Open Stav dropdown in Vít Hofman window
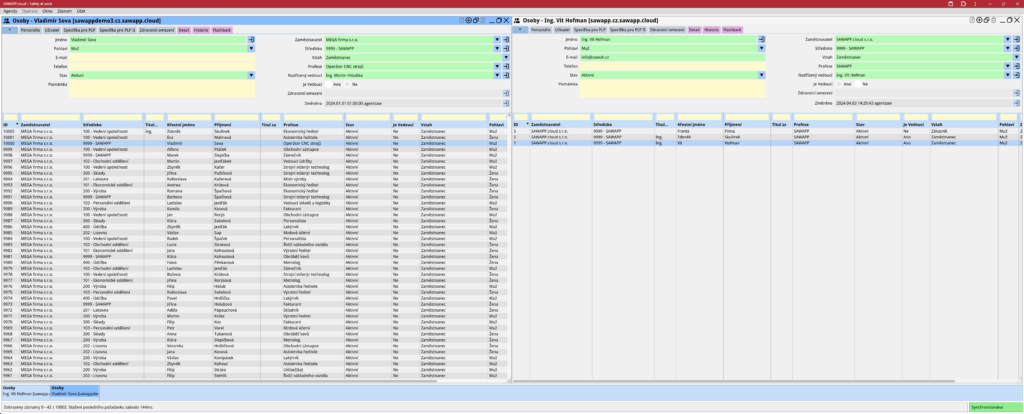1024x414 pixels. 759,75
